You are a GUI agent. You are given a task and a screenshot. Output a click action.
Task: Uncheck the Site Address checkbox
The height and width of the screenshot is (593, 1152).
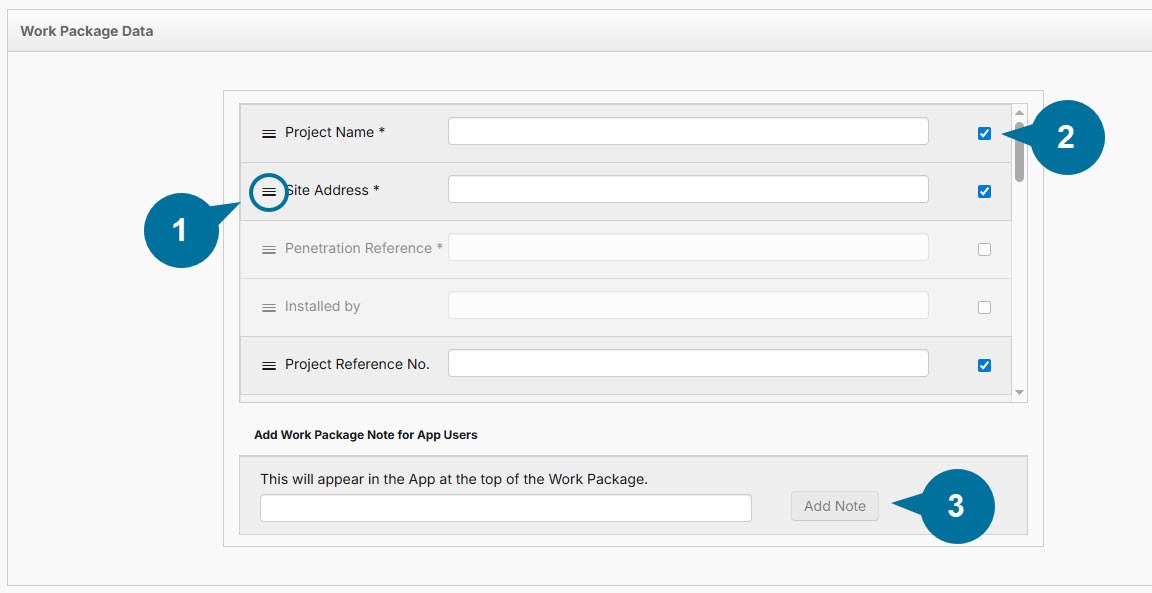984,191
